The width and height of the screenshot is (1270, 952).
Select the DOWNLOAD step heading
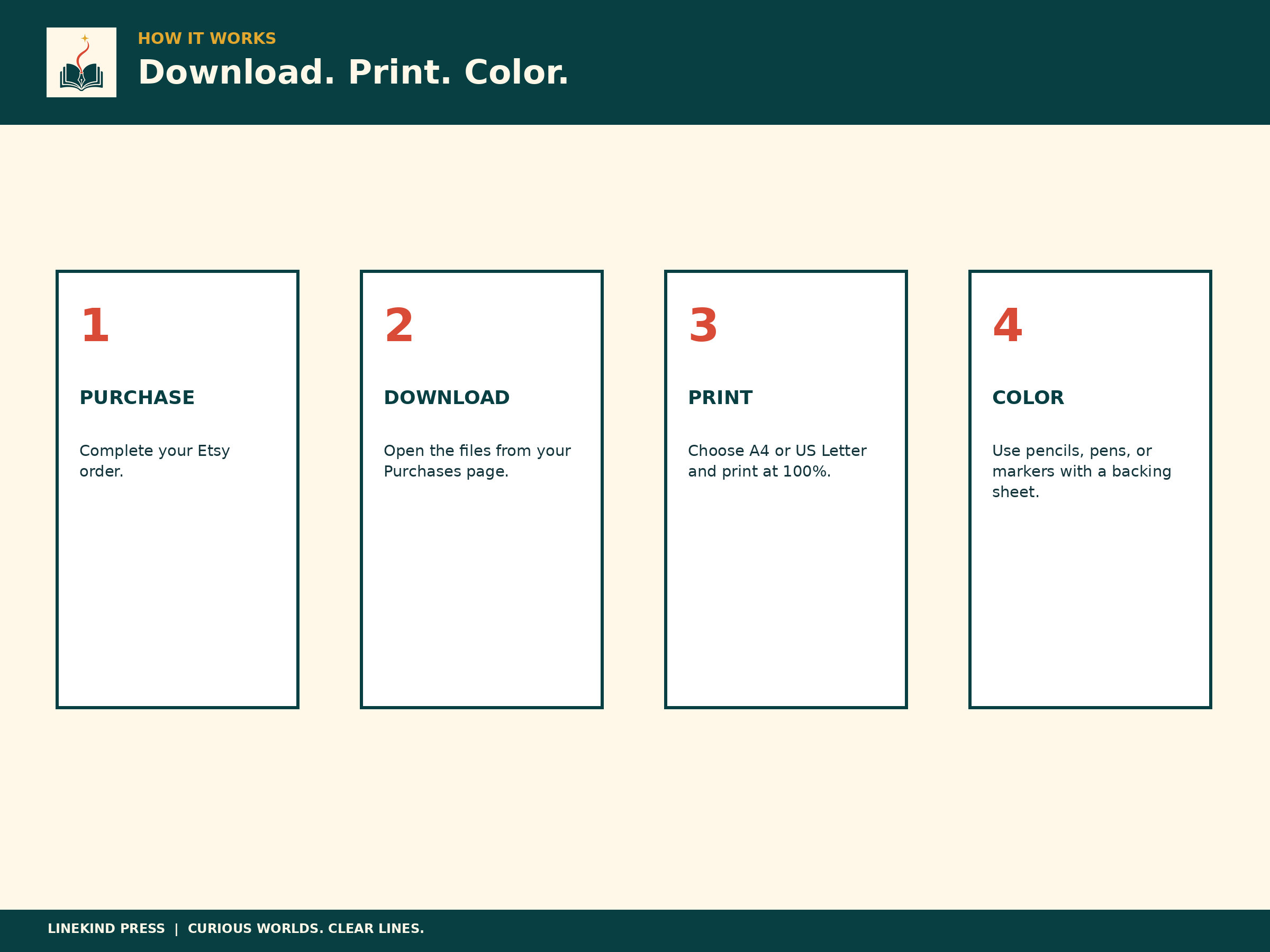click(446, 397)
